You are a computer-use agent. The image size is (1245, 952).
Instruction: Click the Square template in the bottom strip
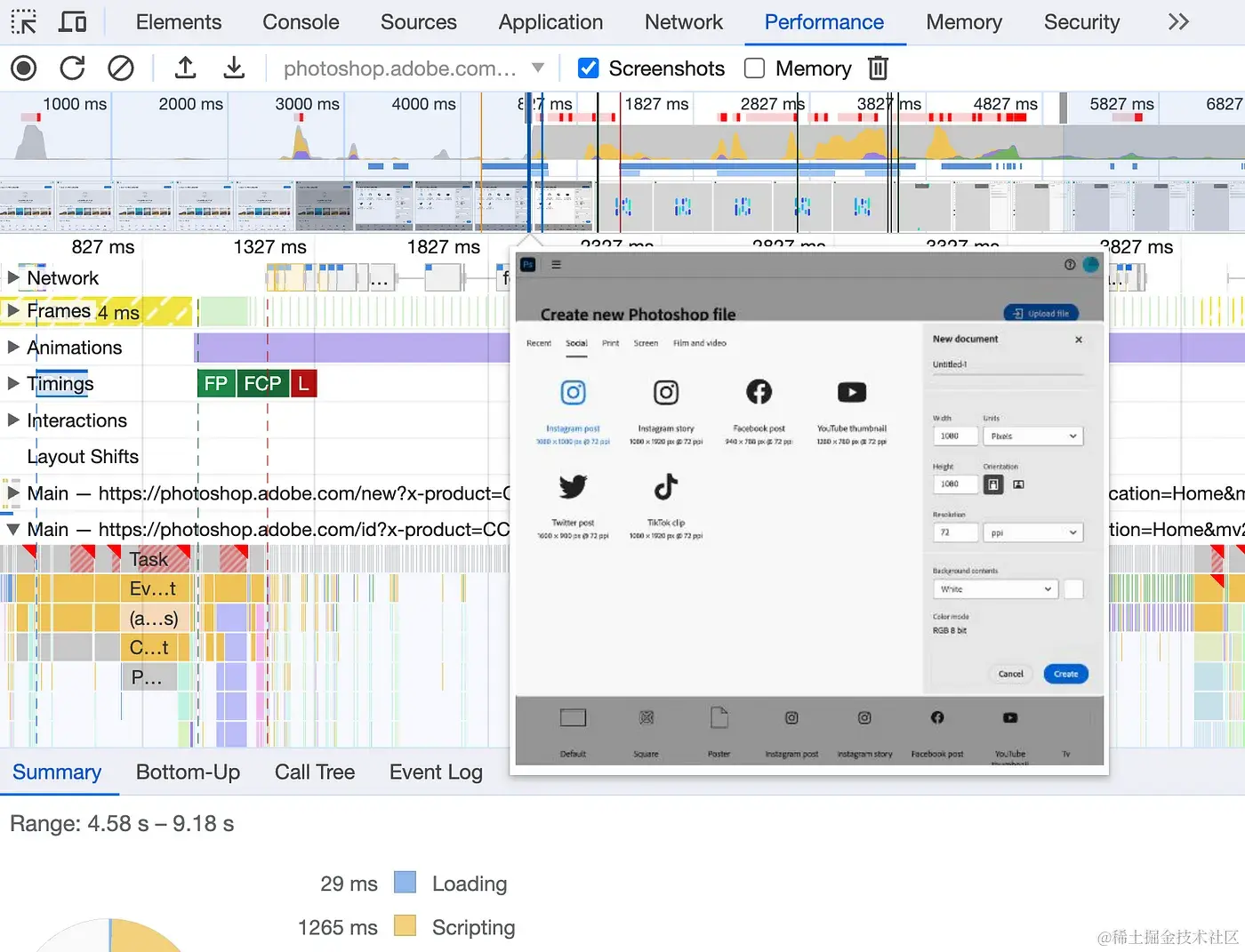coord(647,733)
